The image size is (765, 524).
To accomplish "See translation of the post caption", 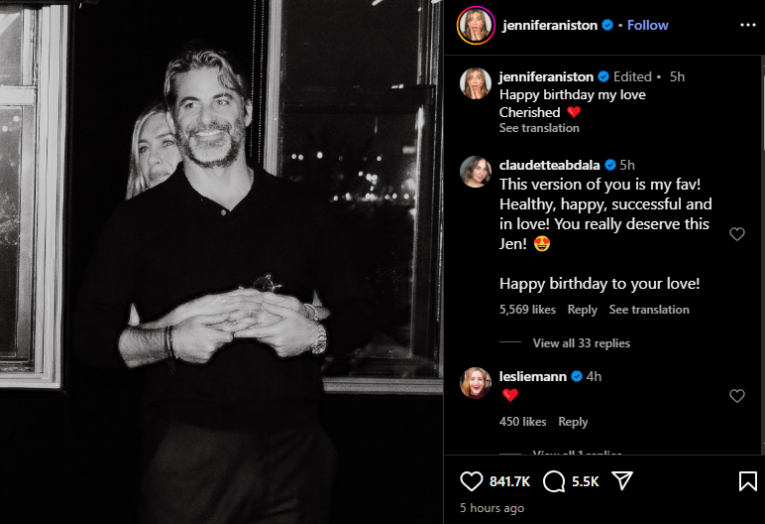I will (x=539, y=128).
